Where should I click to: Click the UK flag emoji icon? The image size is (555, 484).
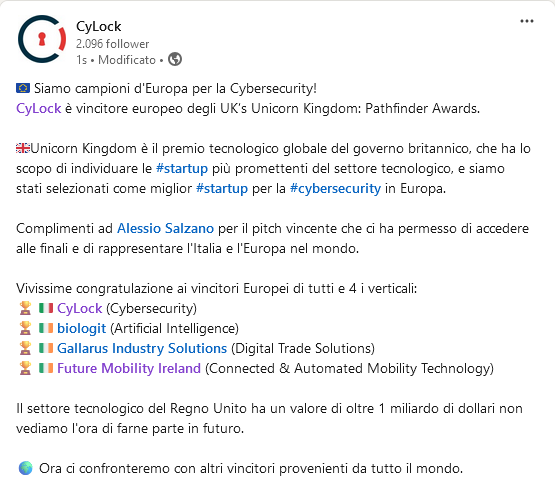tap(23, 148)
